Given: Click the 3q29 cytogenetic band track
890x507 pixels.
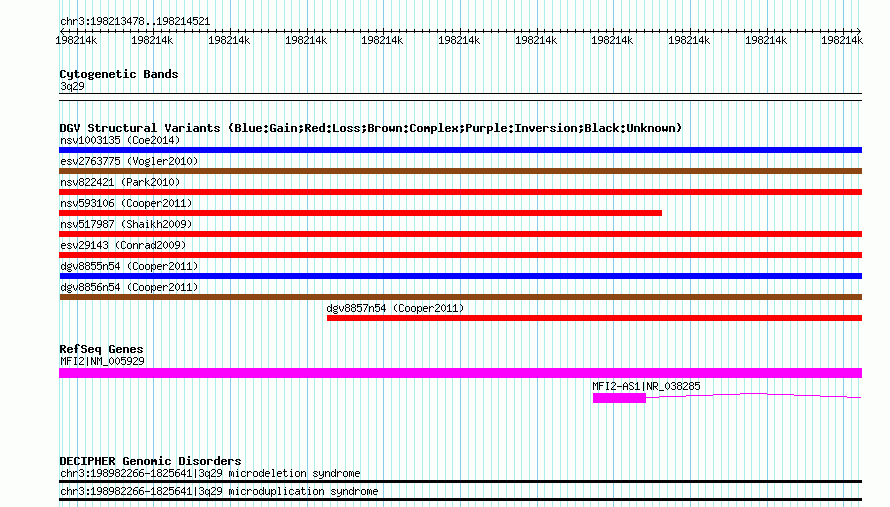Looking at the screenshot, I should coord(460,97).
